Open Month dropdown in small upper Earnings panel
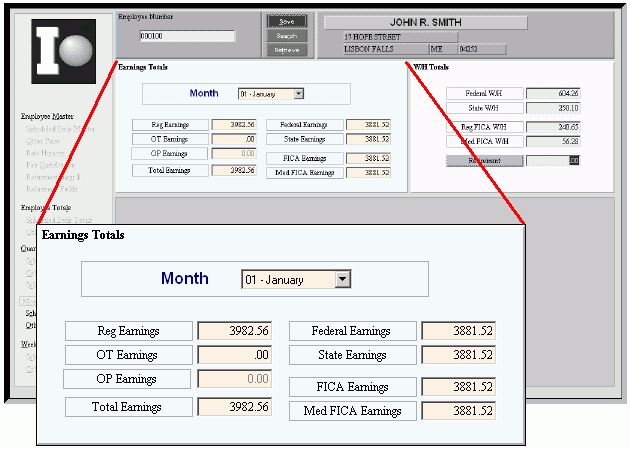The height and width of the screenshot is (449, 630). pyautogui.click(x=299, y=94)
